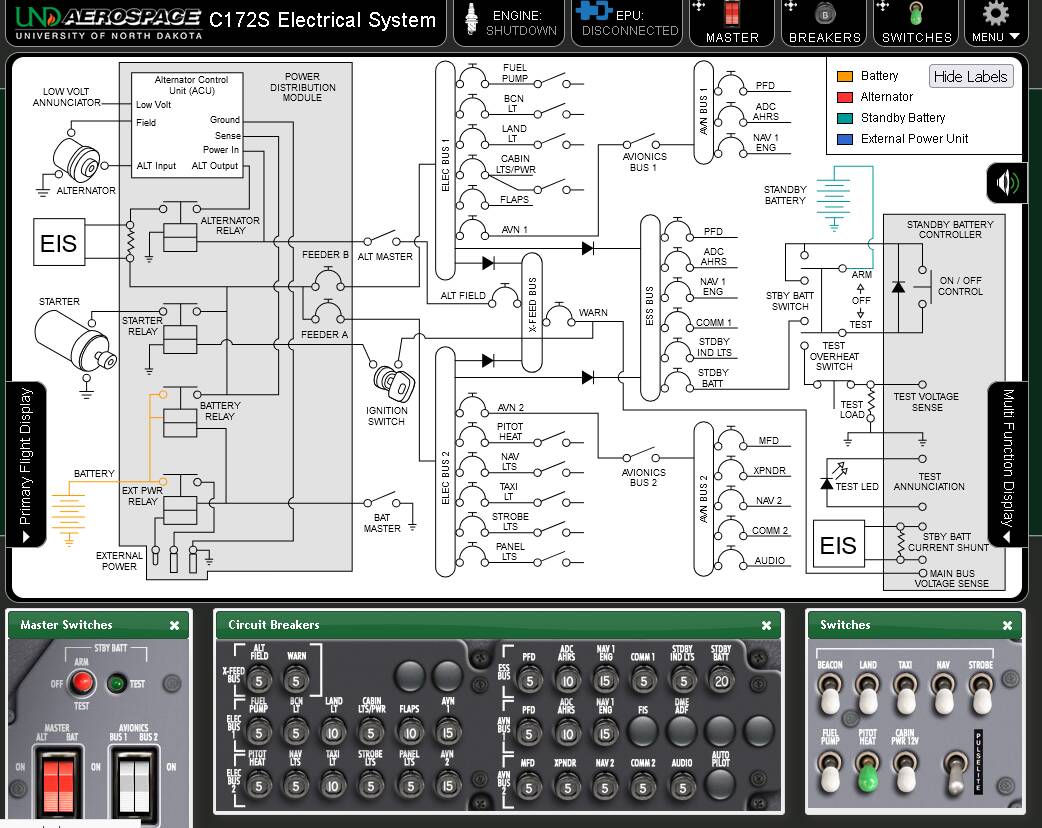Click the orange Battery legend swatch
1042x828 pixels.
click(844, 76)
